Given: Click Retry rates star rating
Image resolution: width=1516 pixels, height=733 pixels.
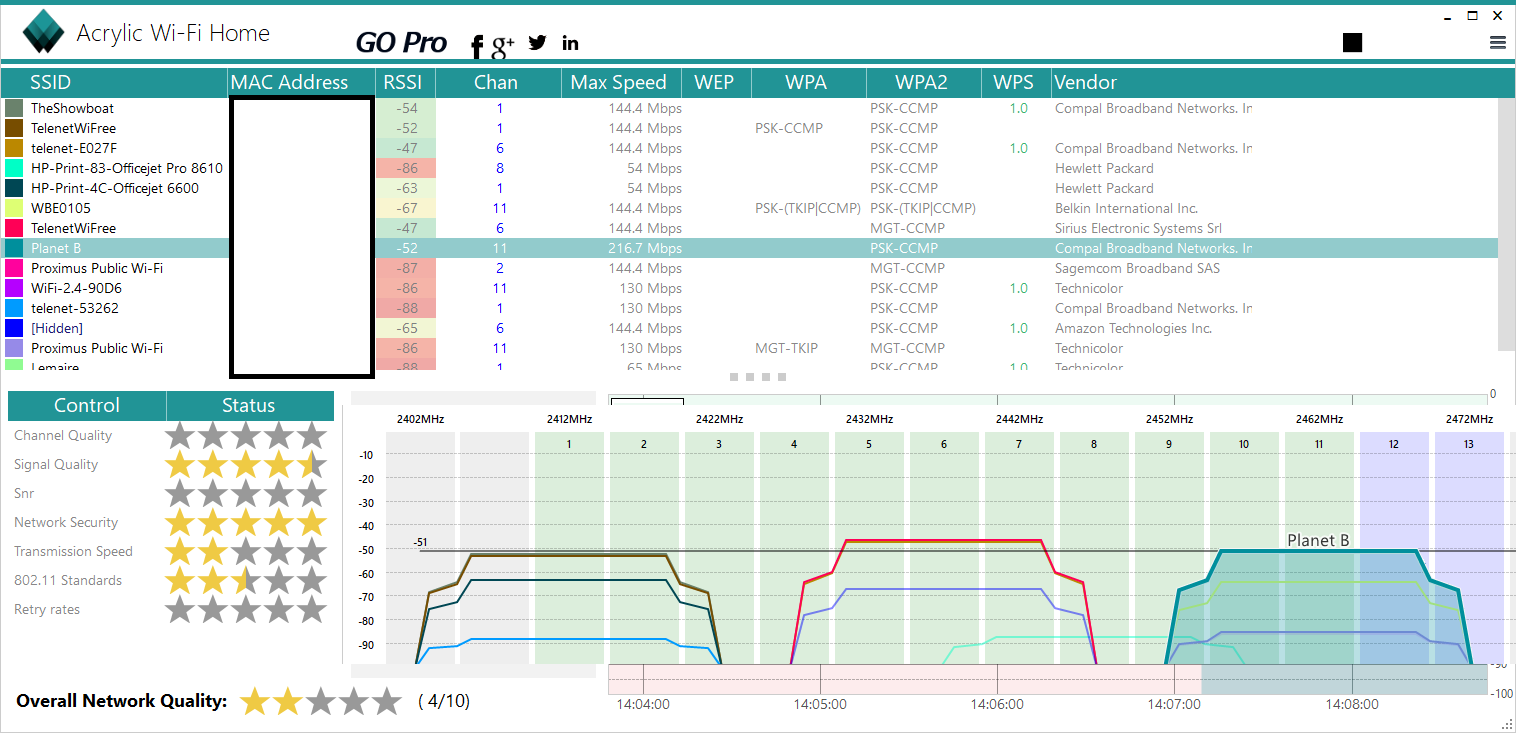Looking at the screenshot, I should 246,609.
